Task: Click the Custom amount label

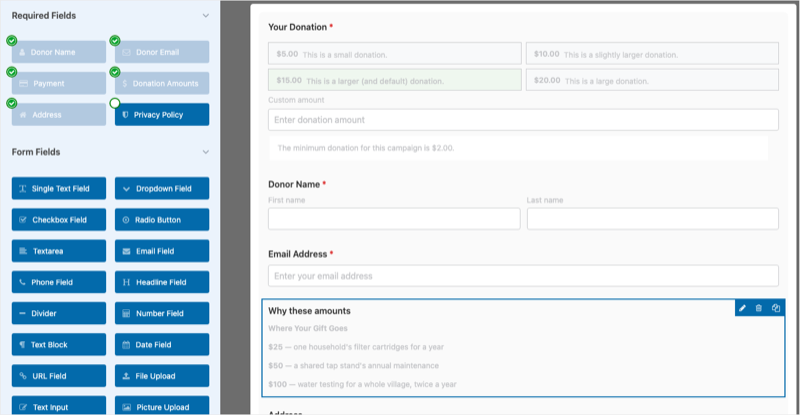Action: 296,100
